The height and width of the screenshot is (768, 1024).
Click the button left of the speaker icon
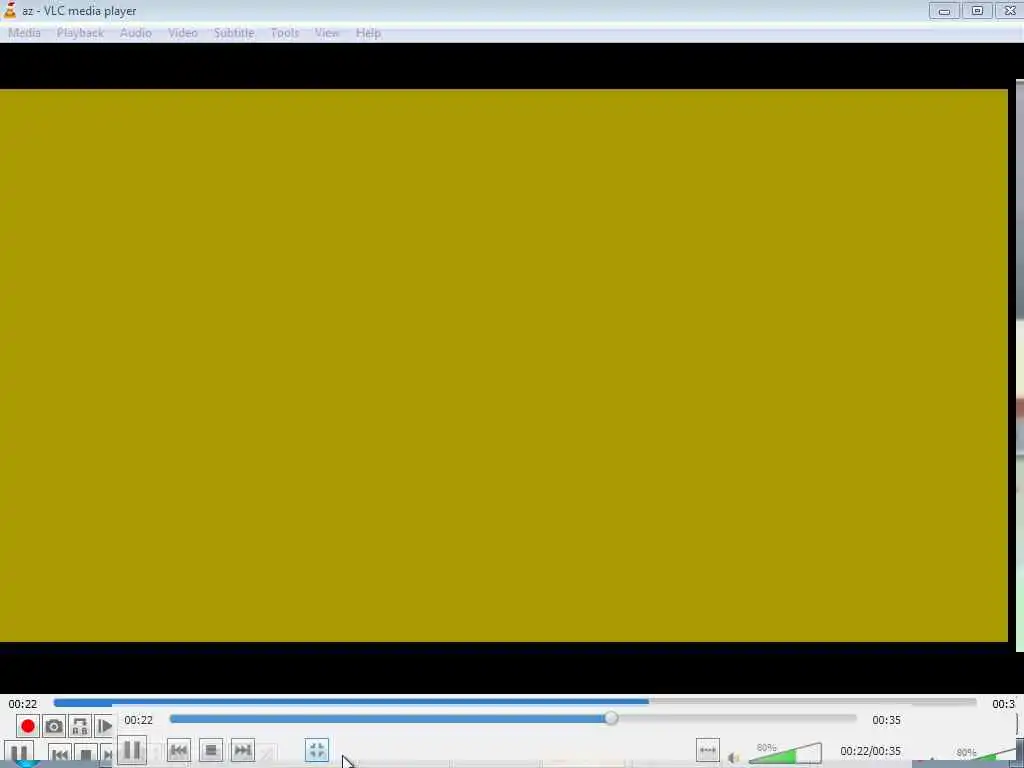pos(707,750)
